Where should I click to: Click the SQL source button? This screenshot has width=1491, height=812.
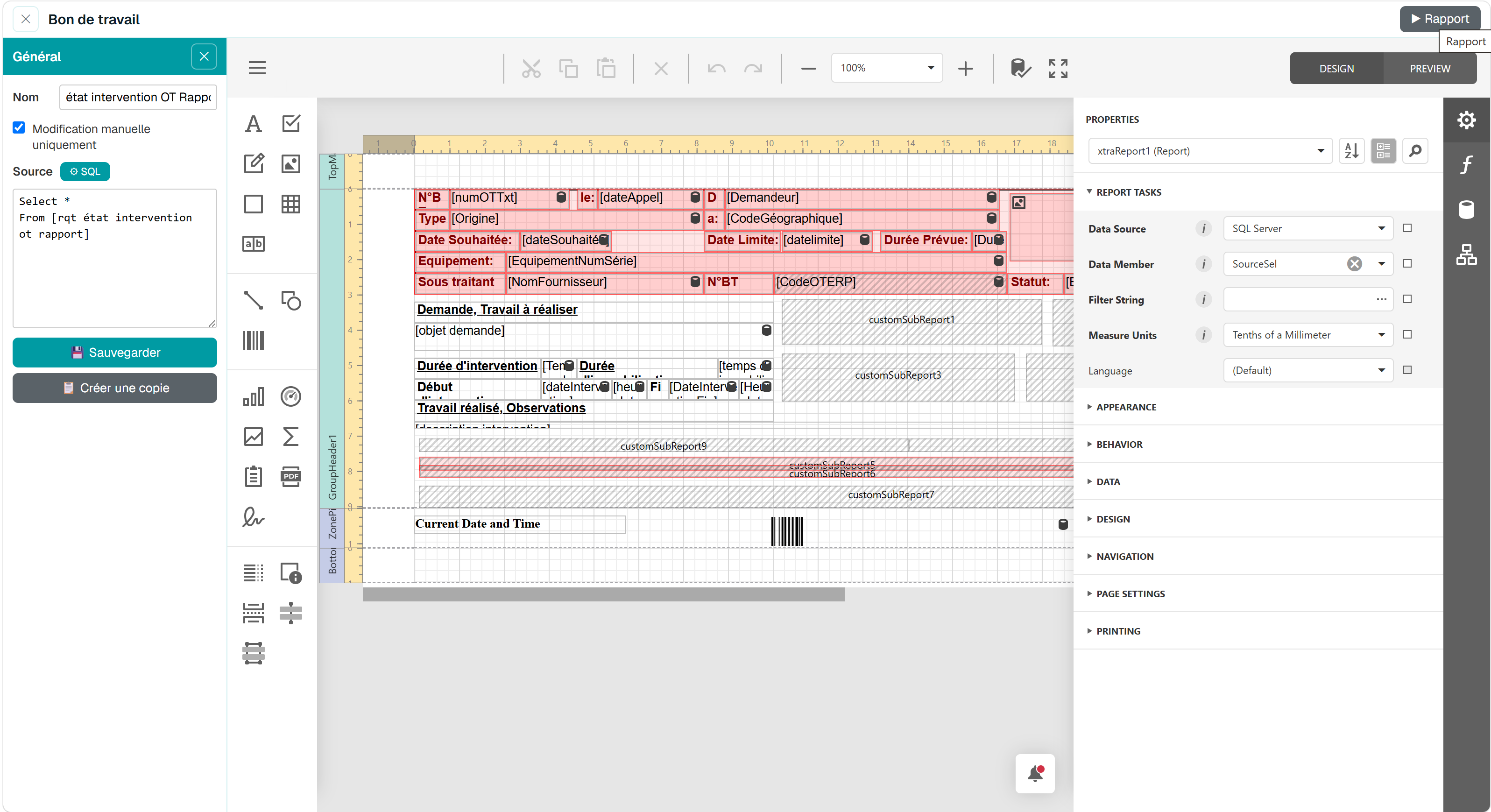[x=85, y=171]
